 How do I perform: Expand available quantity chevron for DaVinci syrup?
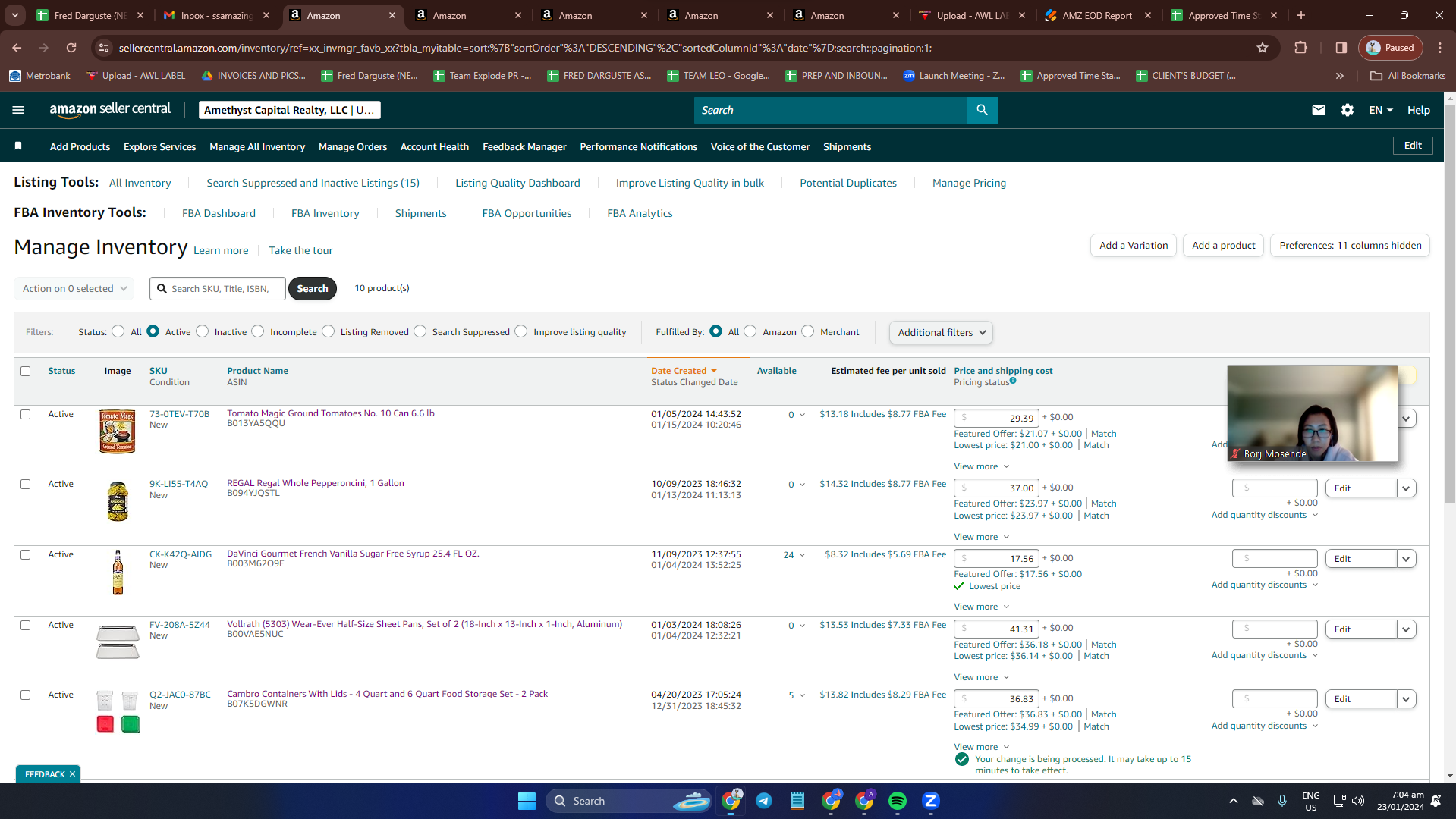pos(802,555)
